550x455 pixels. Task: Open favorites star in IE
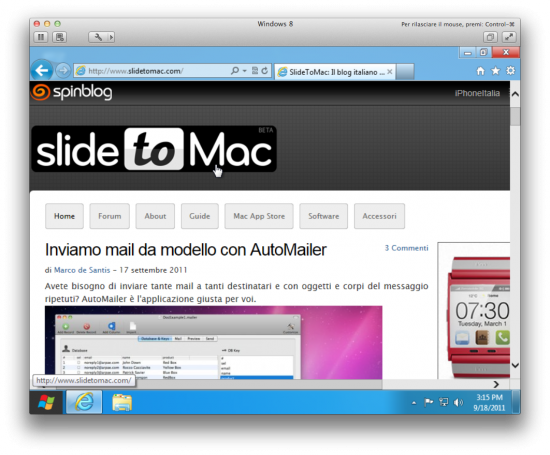495,71
